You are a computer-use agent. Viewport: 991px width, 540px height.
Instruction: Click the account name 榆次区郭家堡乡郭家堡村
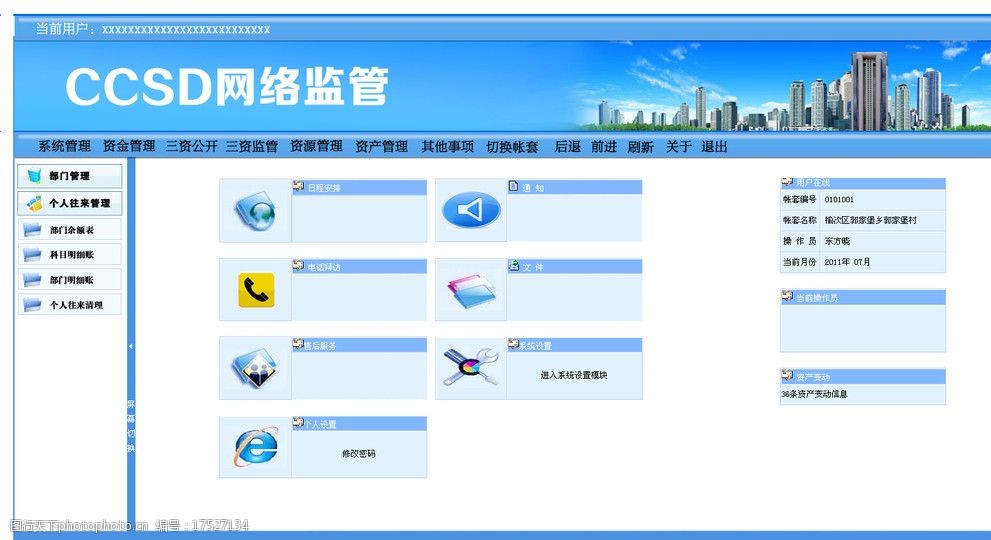click(870, 220)
